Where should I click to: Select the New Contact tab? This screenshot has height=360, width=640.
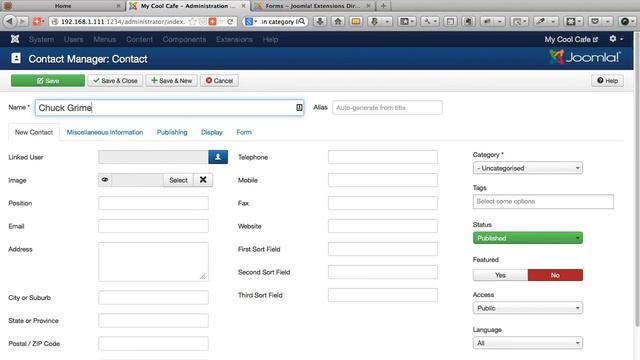[34, 132]
